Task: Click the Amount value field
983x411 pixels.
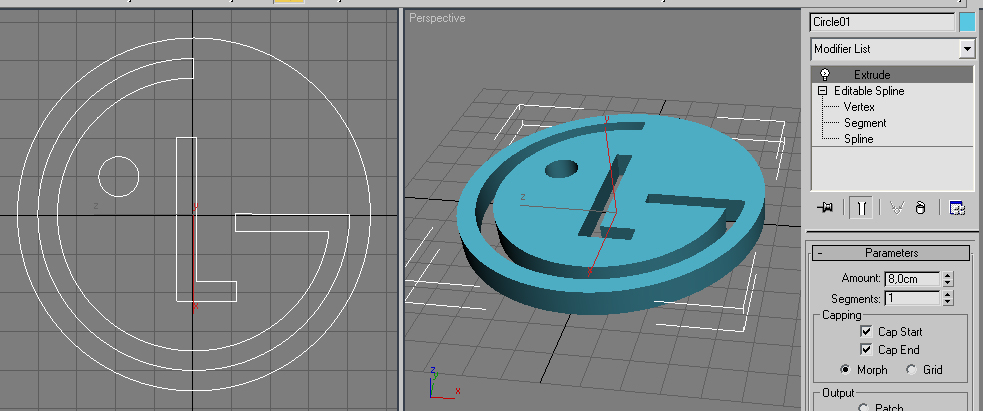Action: [x=912, y=279]
